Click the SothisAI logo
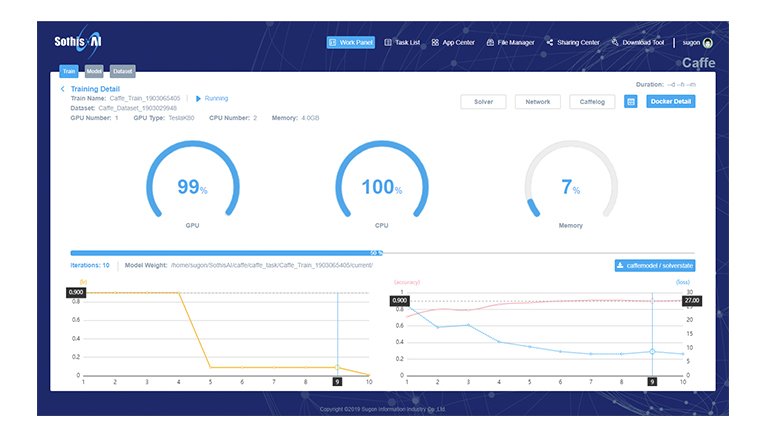Image resolution: width=768 pixels, height=432 pixels. click(x=80, y=42)
